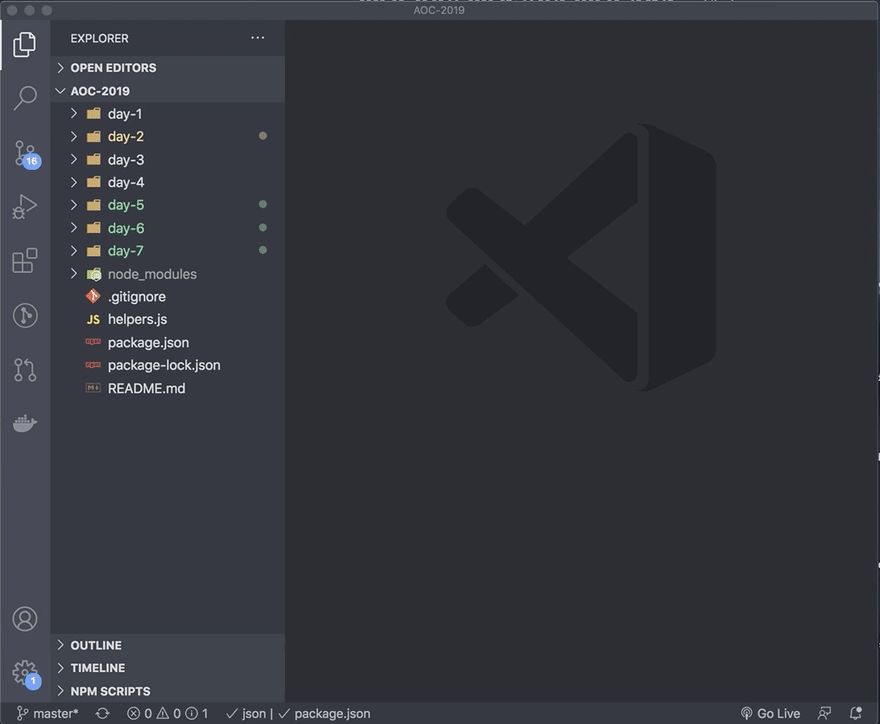Expand the day-7 folder chevron
The width and height of the screenshot is (880, 724).
click(x=74, y=250)
